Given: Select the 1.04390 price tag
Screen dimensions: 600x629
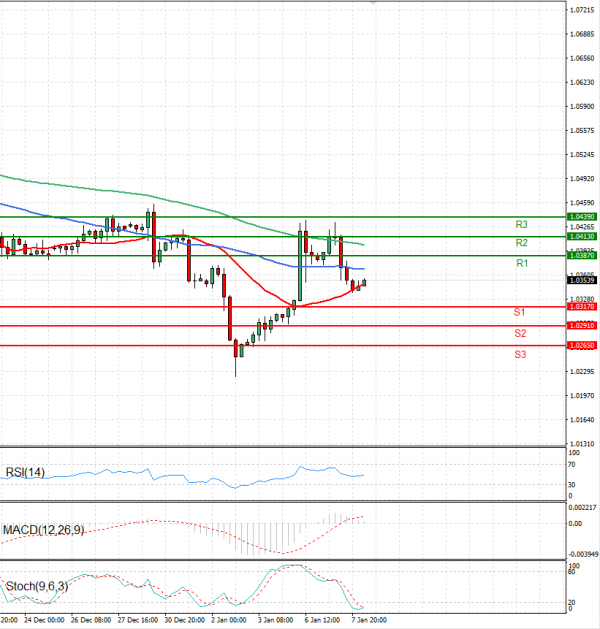Looking at the screenshot, I should coord(582,217).
